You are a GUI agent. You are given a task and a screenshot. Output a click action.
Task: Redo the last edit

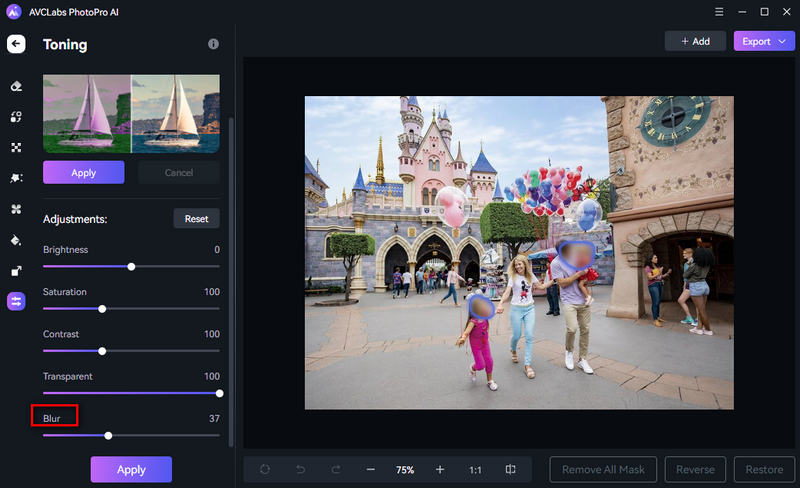336,469
